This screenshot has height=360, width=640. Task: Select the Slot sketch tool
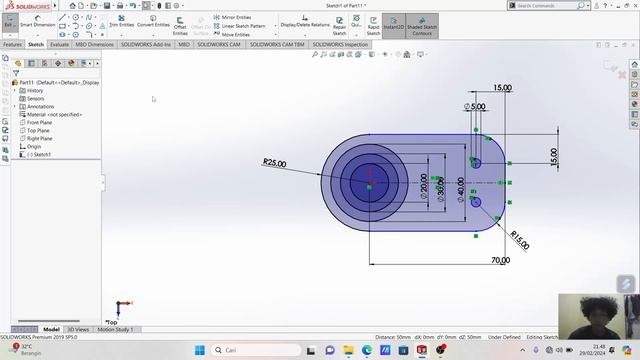(62, 35)
